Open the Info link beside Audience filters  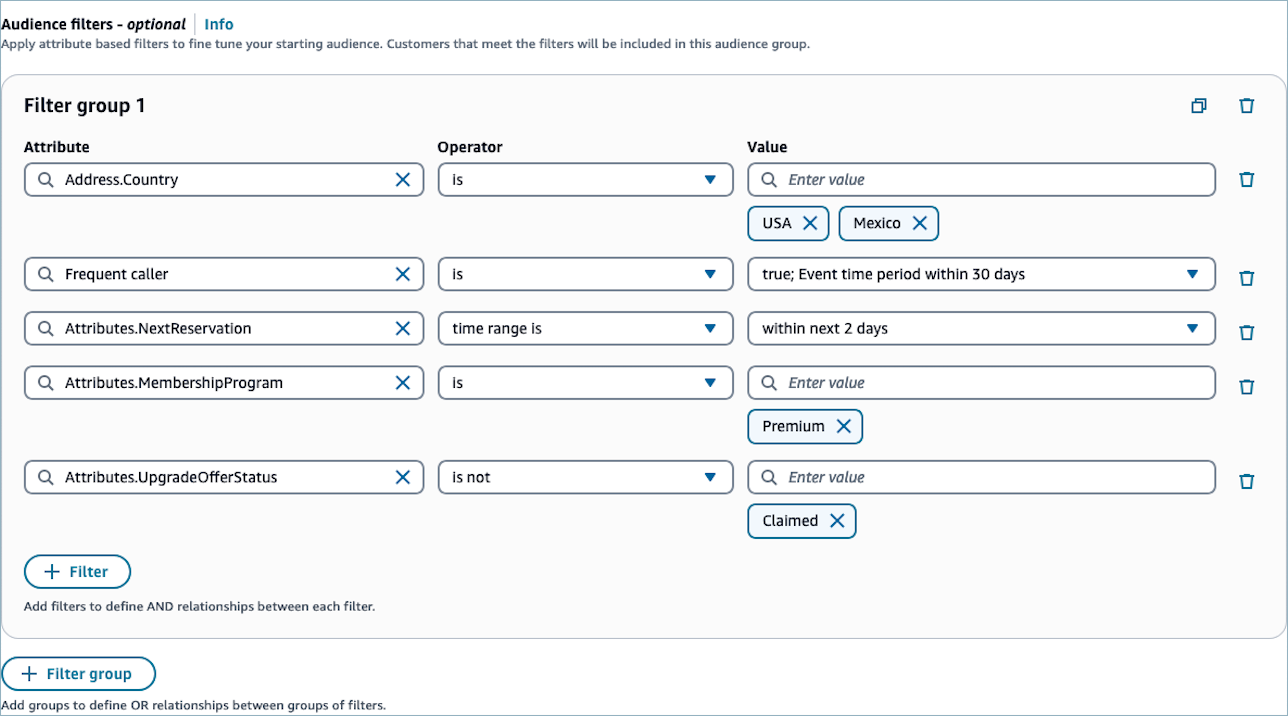219,24
